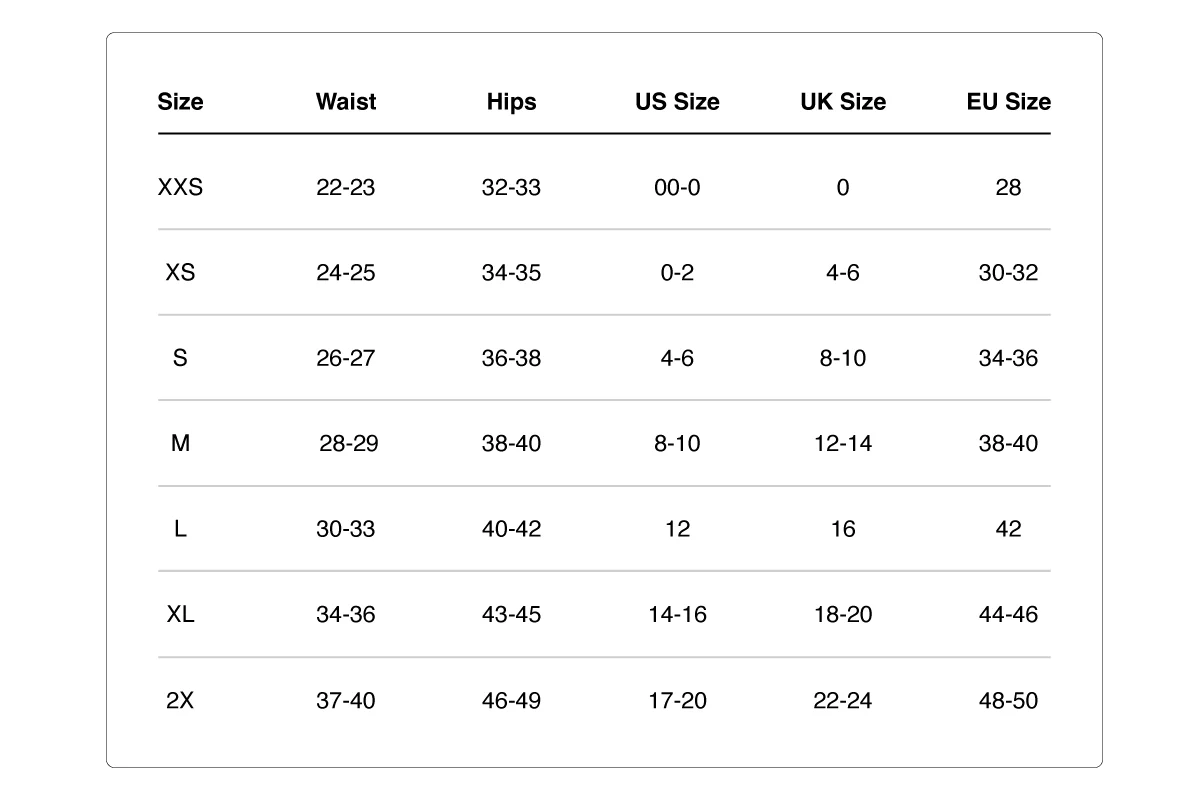Select the 2X size row label
Image resolution: width=1200 pixels, height=800 pixels.
tap(180, 701)
